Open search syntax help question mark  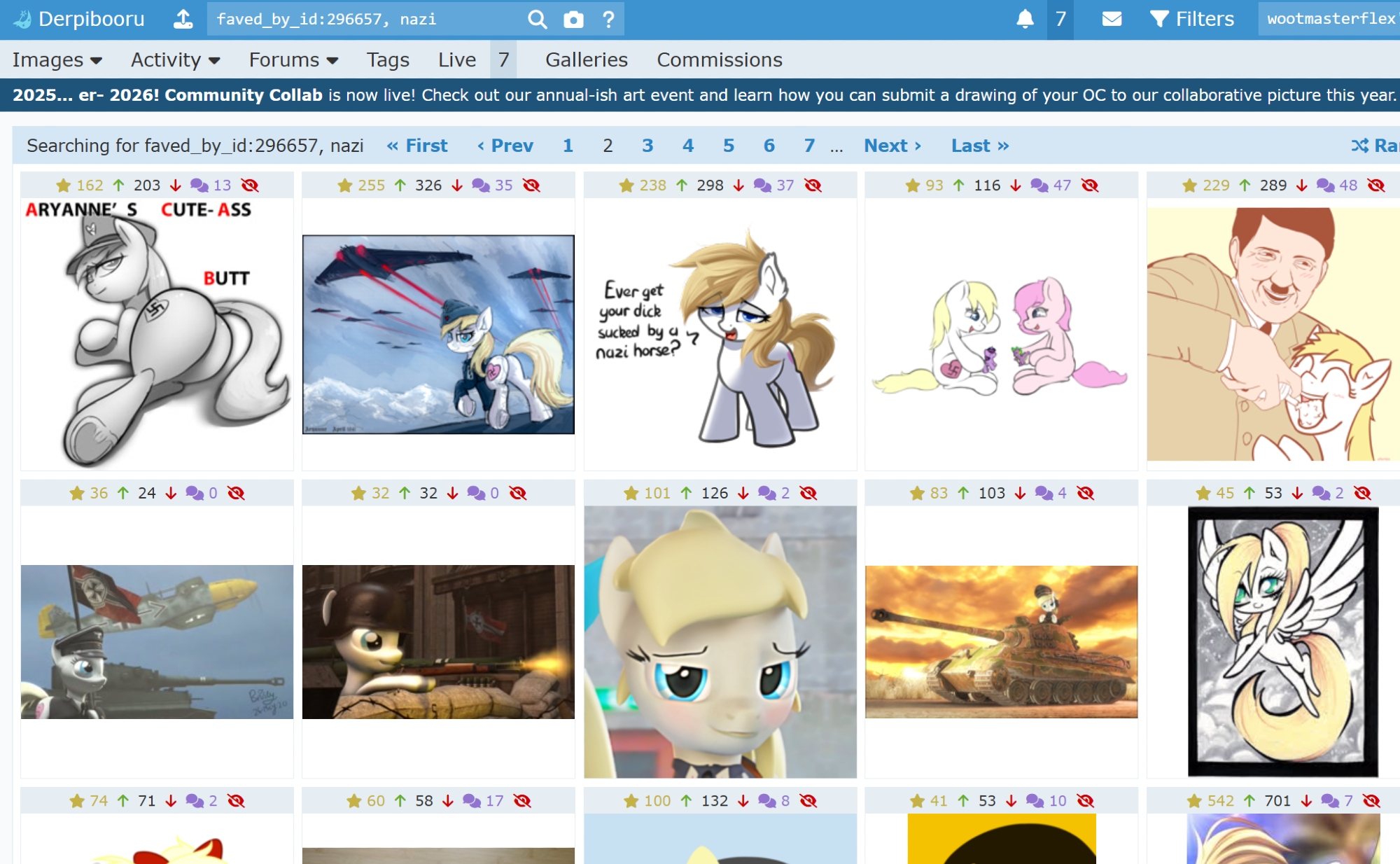[608, 19]
